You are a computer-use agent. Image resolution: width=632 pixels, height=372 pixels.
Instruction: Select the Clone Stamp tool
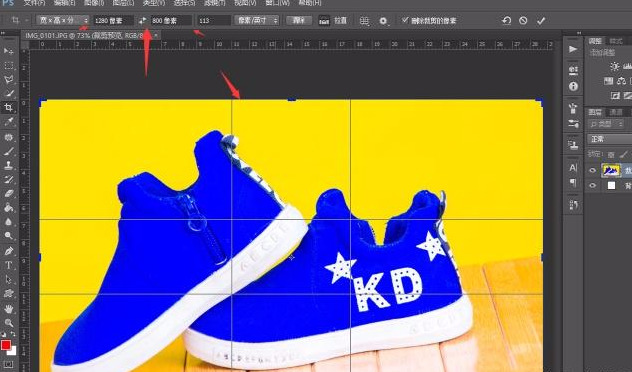pos(8,165)
